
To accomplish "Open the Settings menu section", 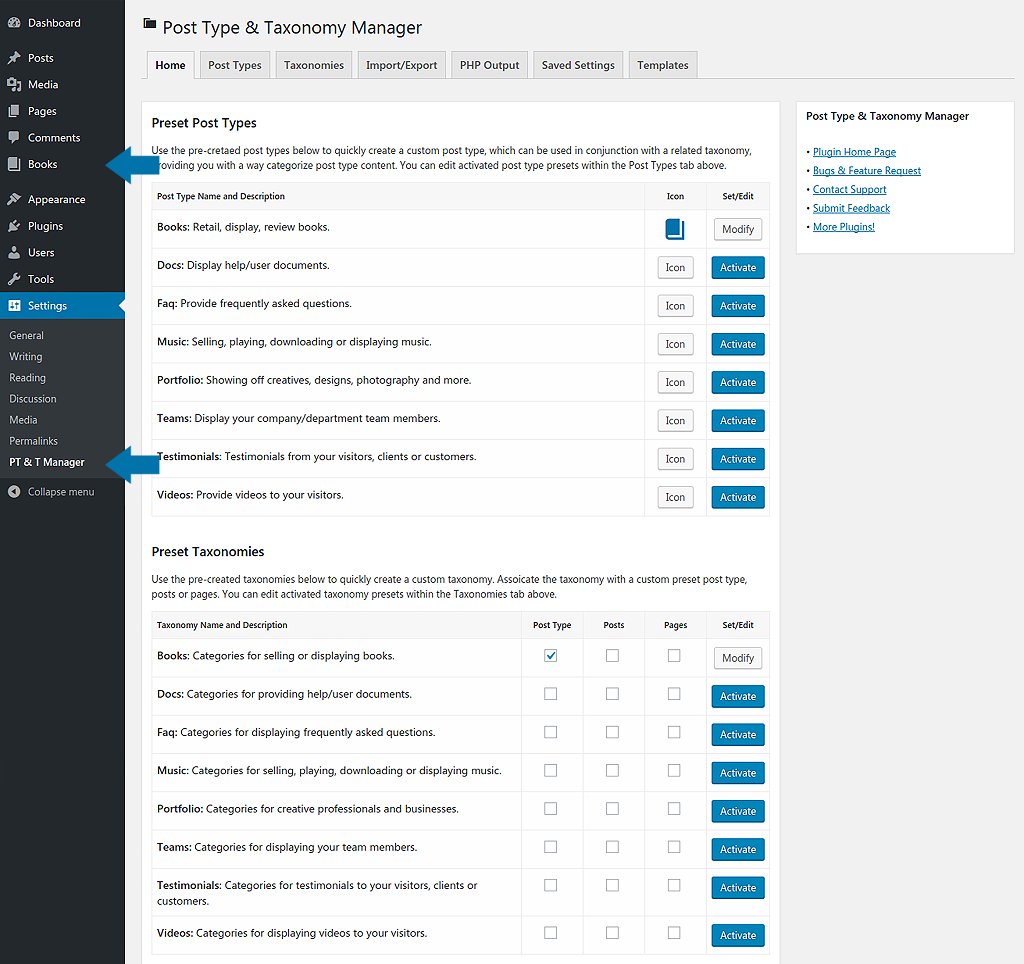I will (47, 306).
